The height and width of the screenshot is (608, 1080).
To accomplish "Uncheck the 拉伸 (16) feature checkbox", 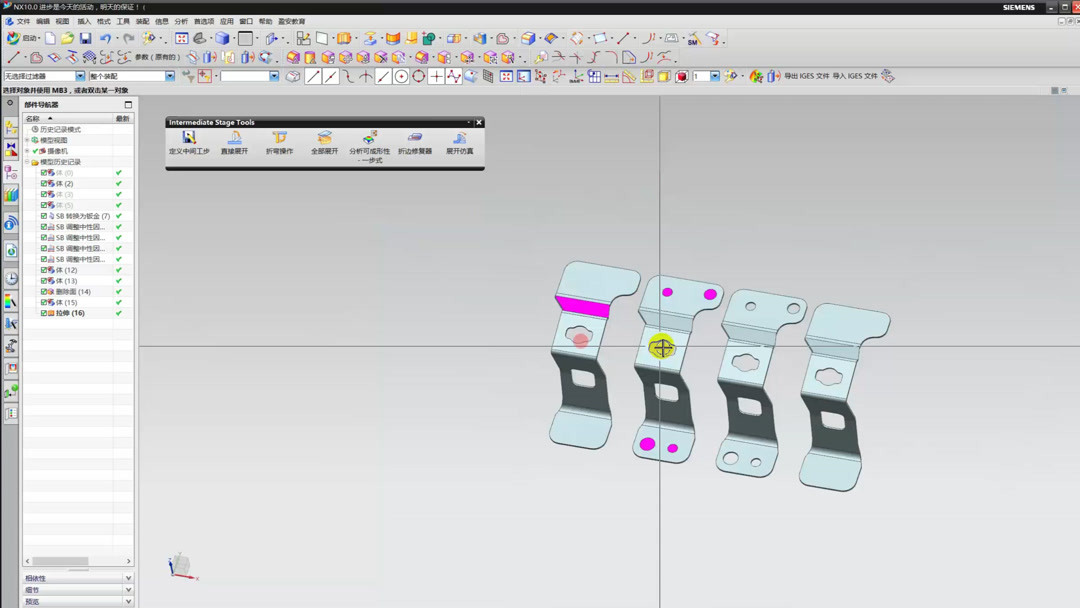I will pyautogui.click(x=43, y=312).
